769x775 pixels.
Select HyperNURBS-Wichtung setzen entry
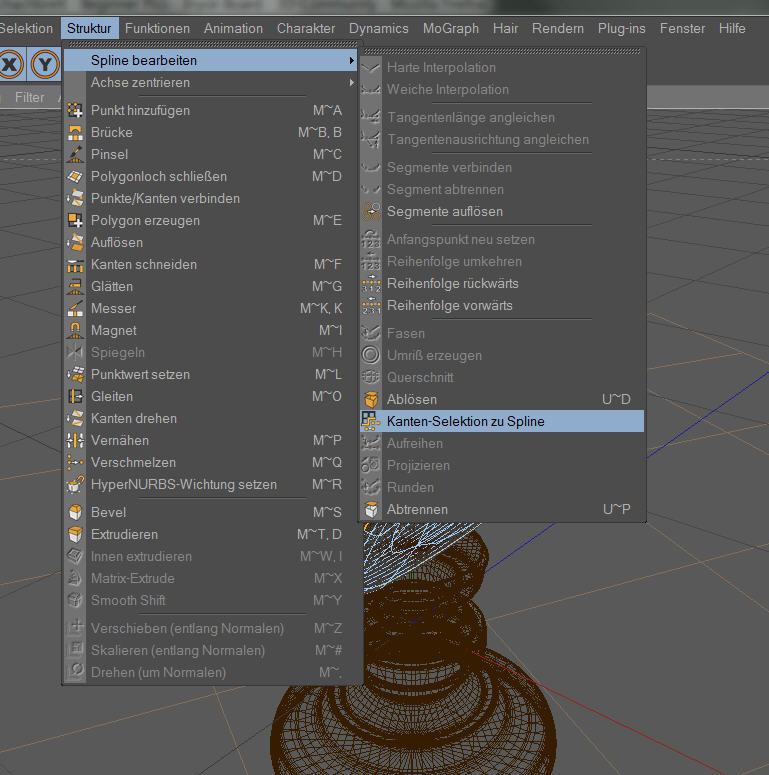point(212,484)
